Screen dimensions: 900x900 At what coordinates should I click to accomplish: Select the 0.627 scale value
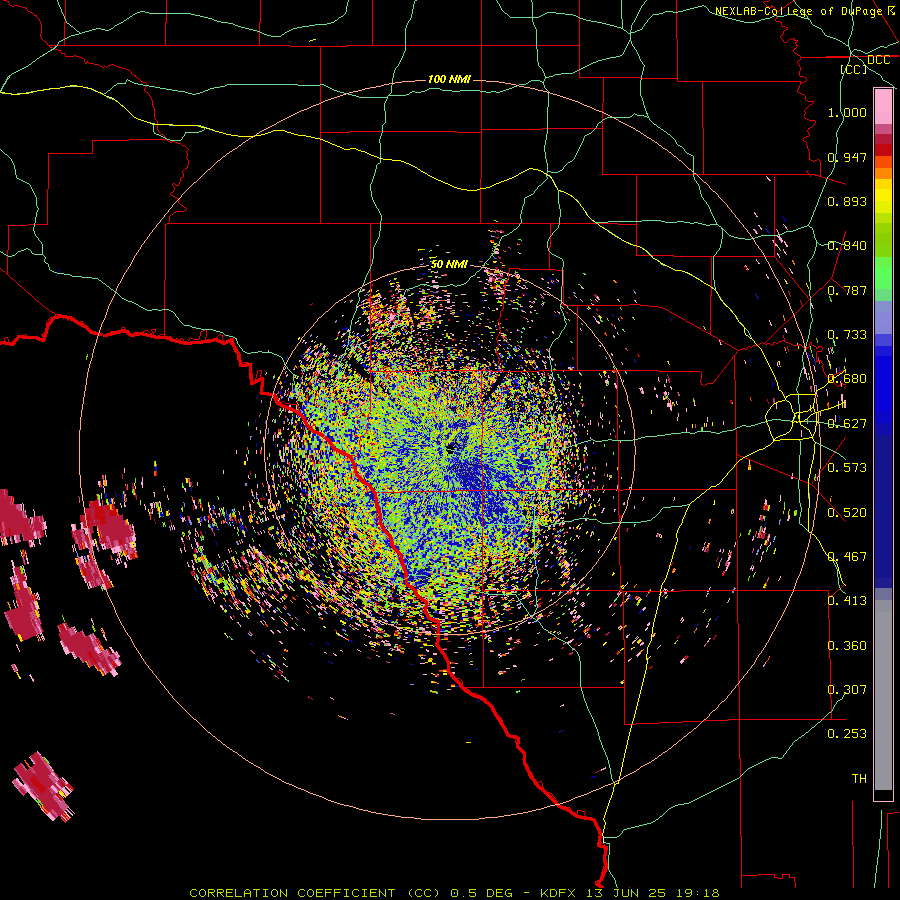[x=847, y=424]
